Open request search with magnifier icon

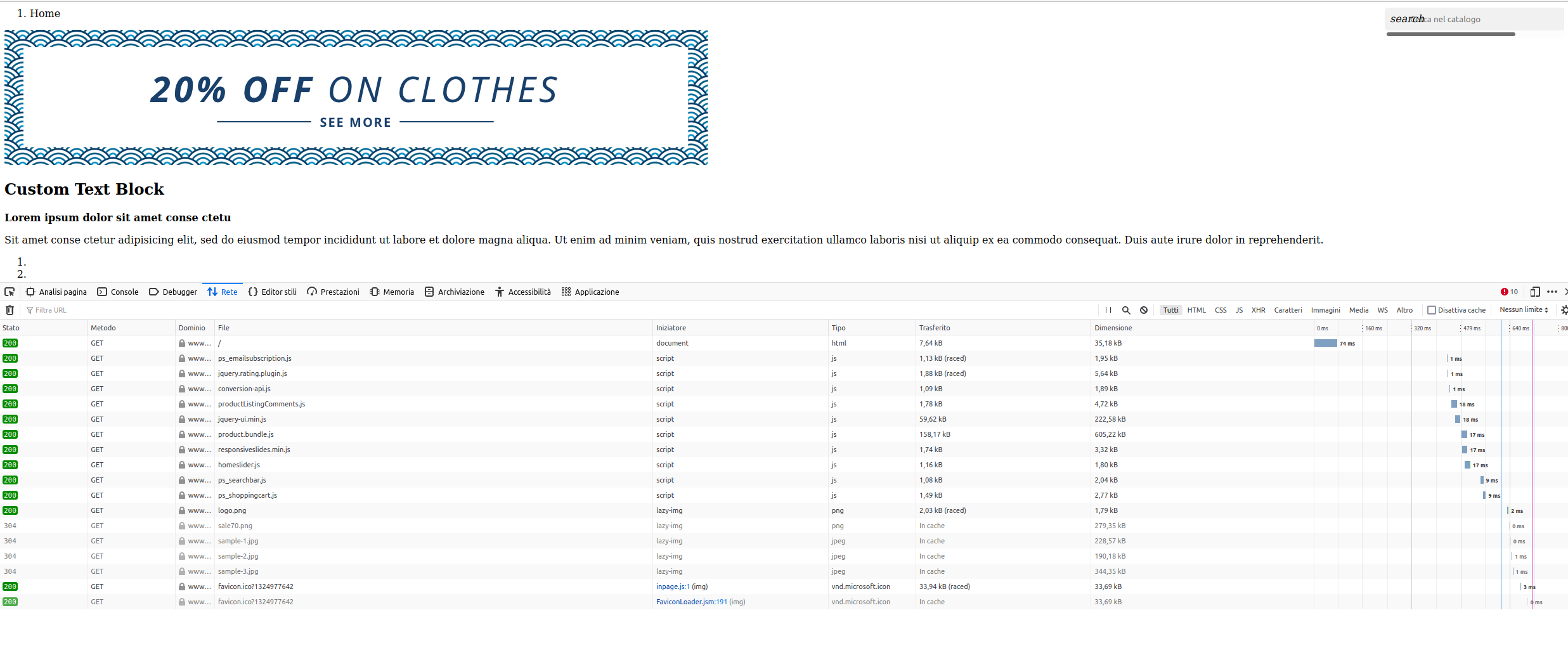click(x=1126, y=310)
